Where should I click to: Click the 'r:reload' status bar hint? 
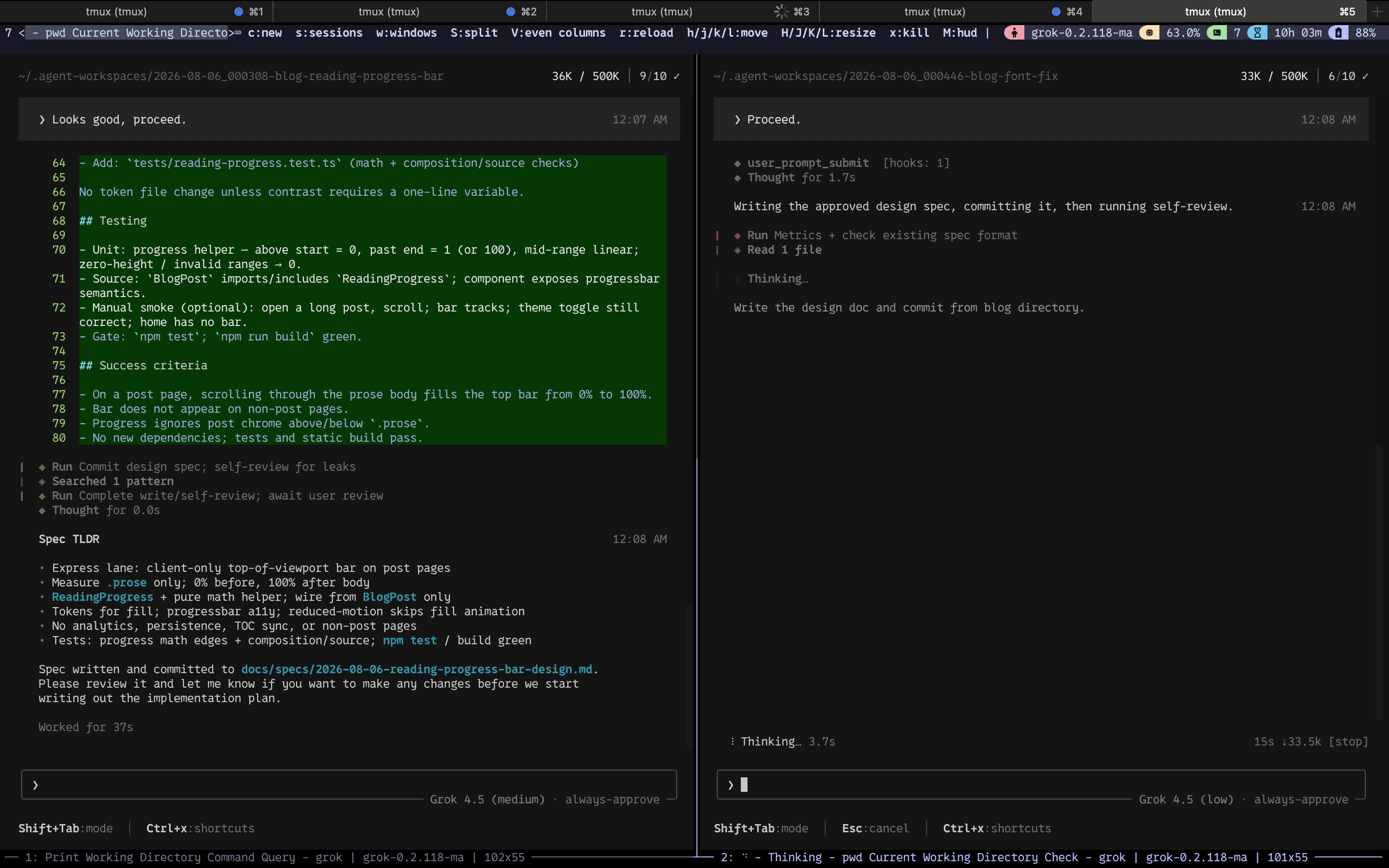(646, 33)
